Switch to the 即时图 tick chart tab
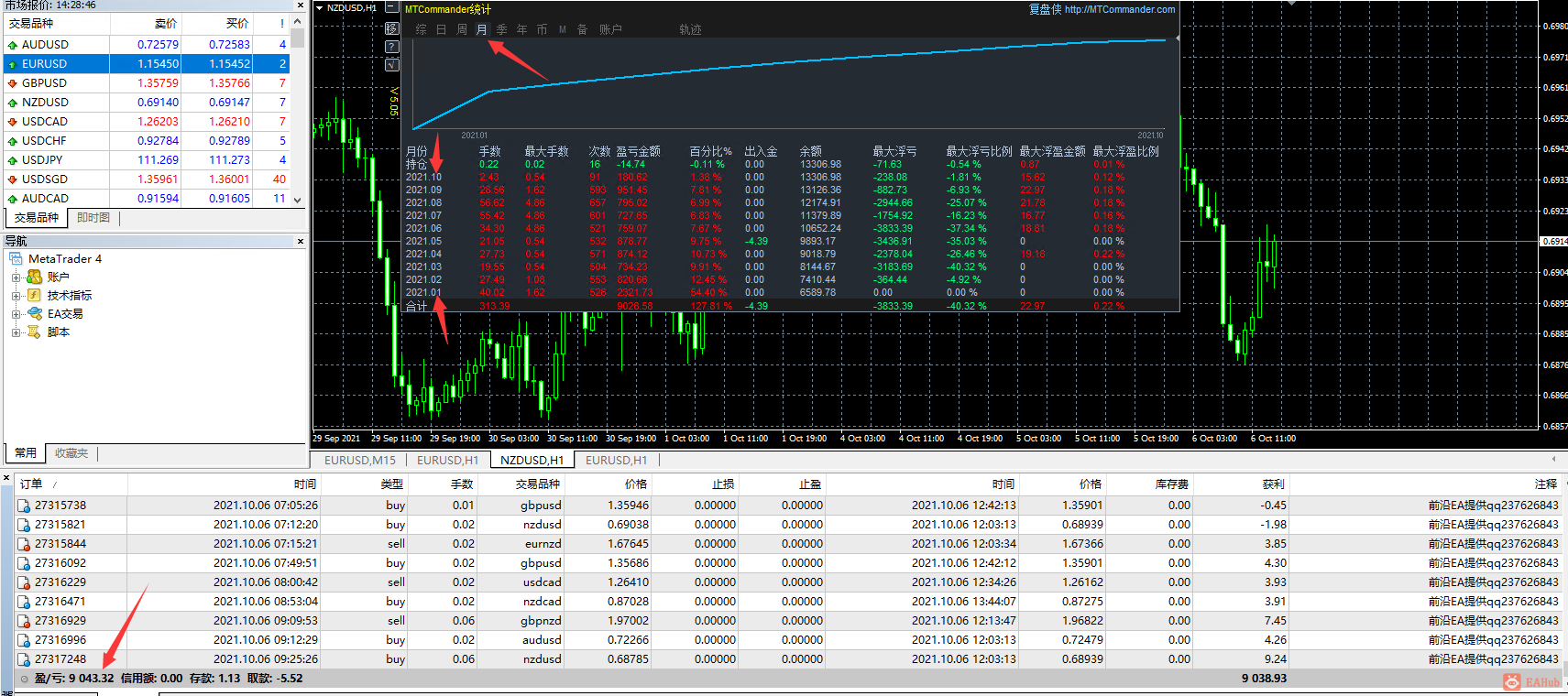Image resolution: width=1568 pixels, height=696 pixels. tap(93, 218)
